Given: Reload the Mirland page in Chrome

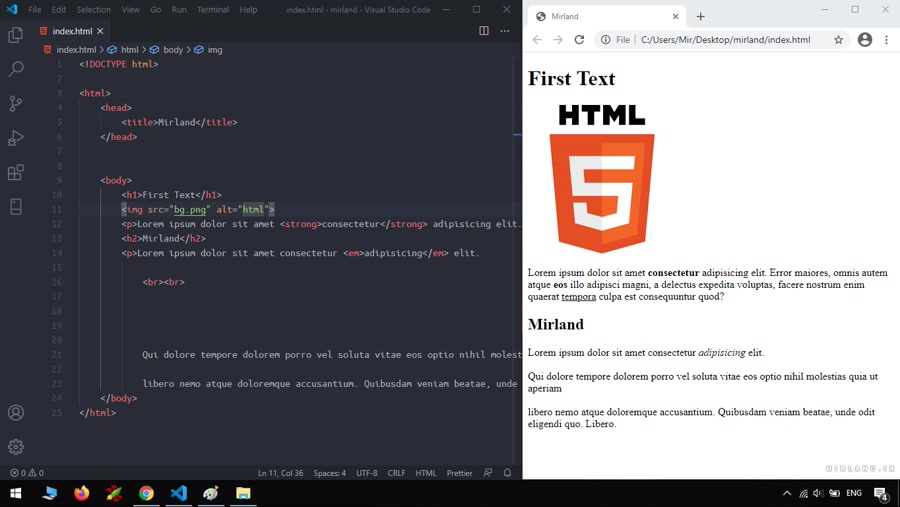Looking at the screenshot, I should (579, 40).
